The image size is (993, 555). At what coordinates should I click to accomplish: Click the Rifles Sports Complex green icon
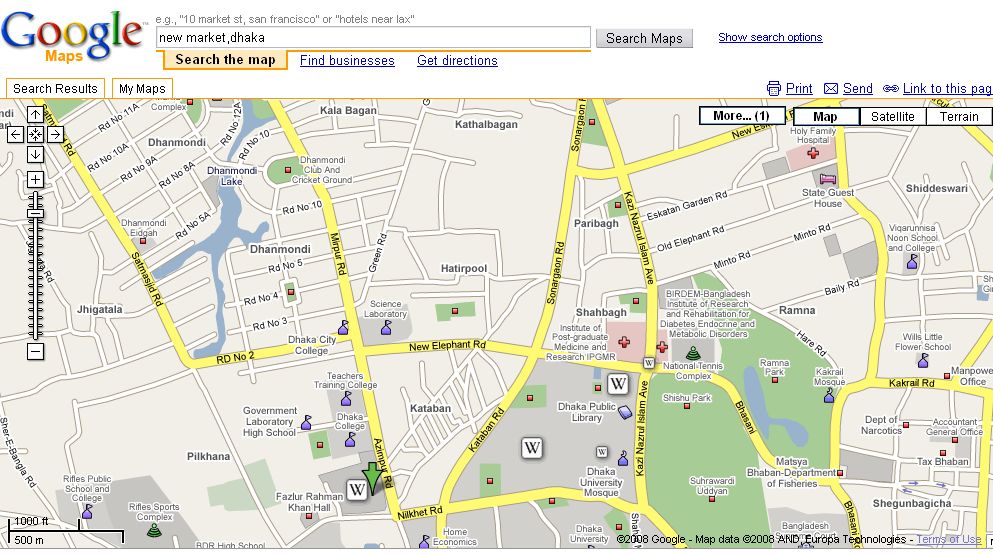[154, 530]
